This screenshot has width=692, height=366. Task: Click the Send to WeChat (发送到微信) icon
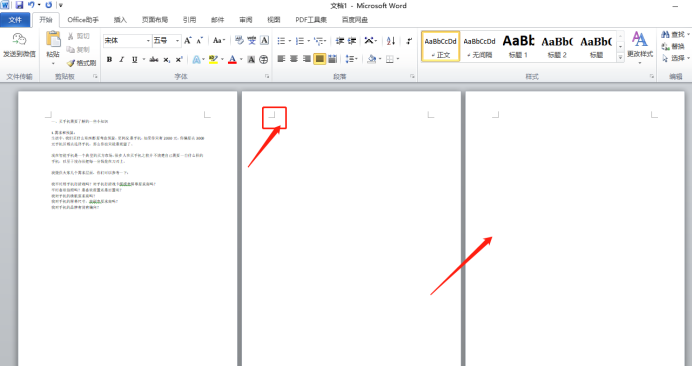19,39
